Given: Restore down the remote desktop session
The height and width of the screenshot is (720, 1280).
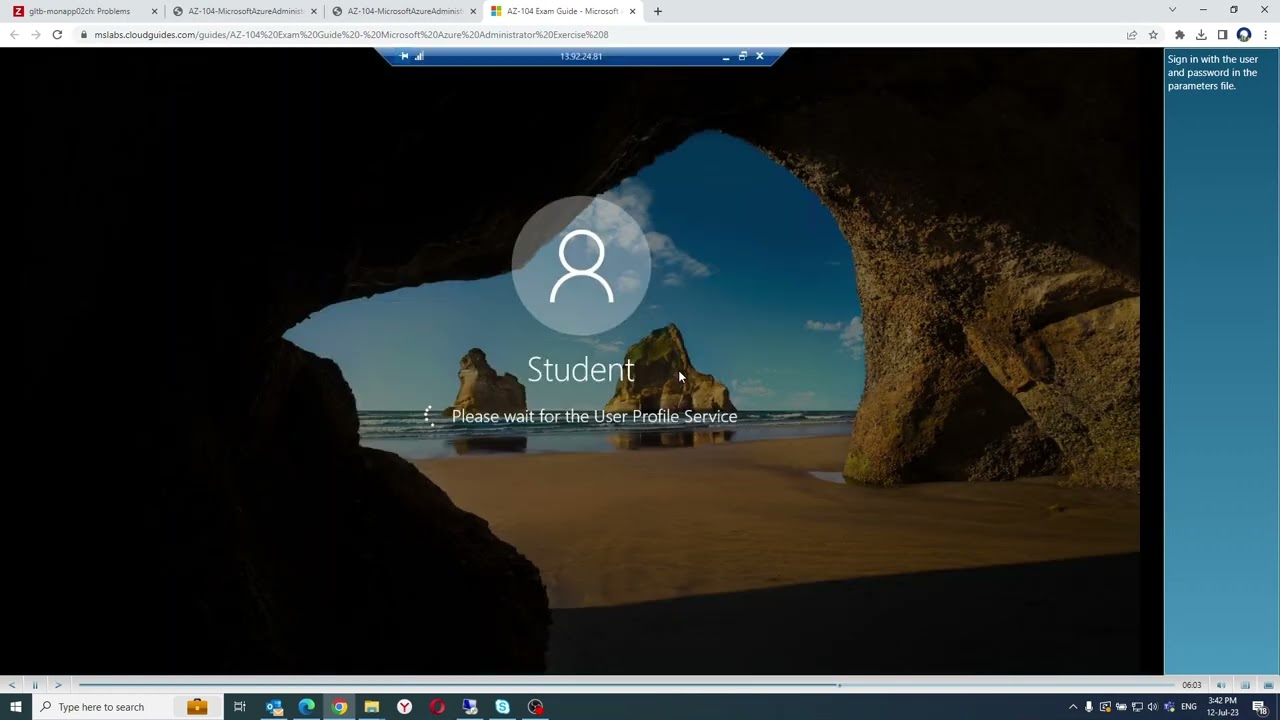Looking at the screenshot, I should pyautogui.click(x=742, y=56).
